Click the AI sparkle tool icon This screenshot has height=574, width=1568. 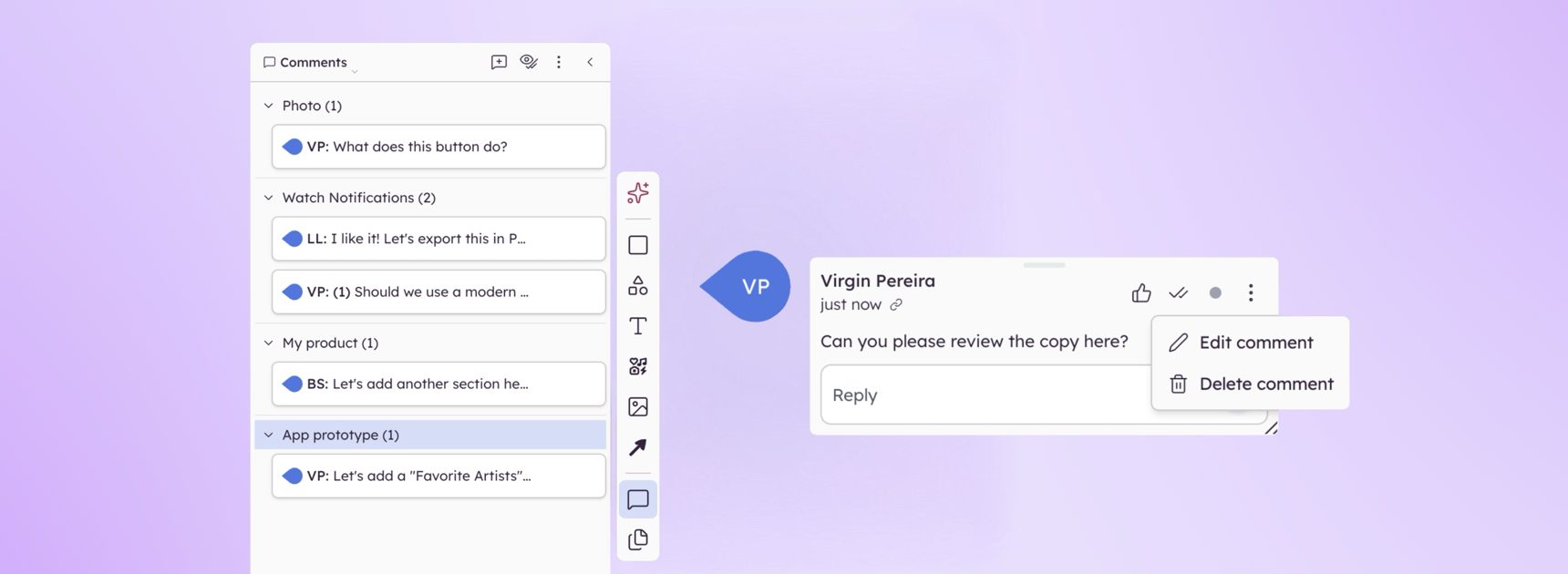point(638,193)
